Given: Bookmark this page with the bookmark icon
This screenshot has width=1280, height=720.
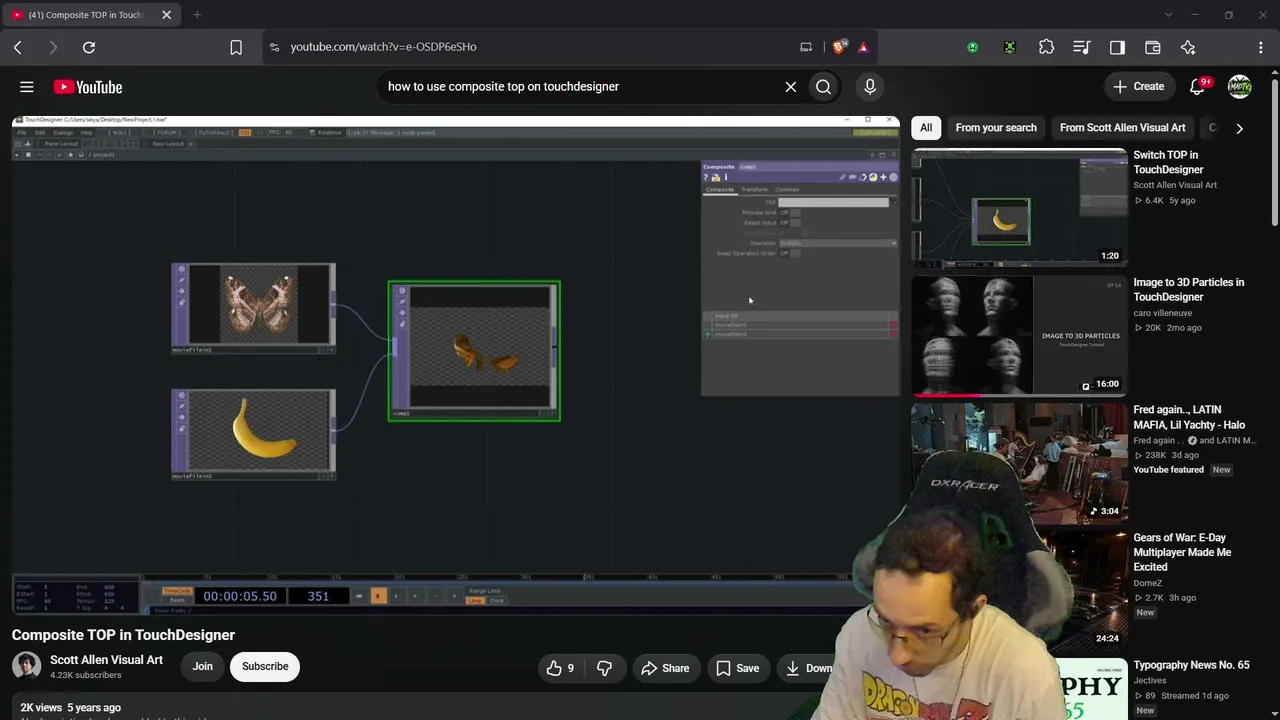Looking at the screenshot, I should [236, 47].
